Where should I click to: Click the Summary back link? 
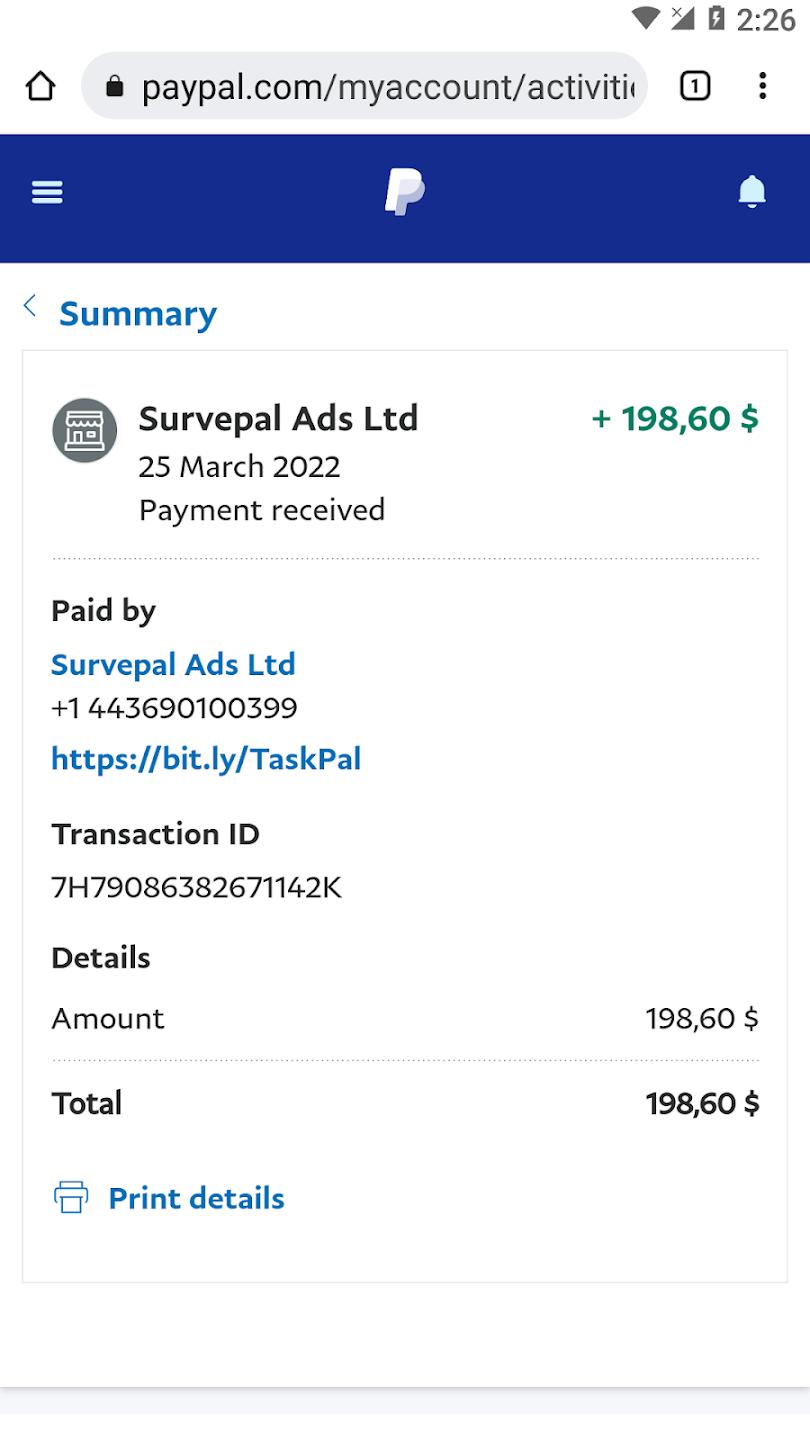coord(137,314)
